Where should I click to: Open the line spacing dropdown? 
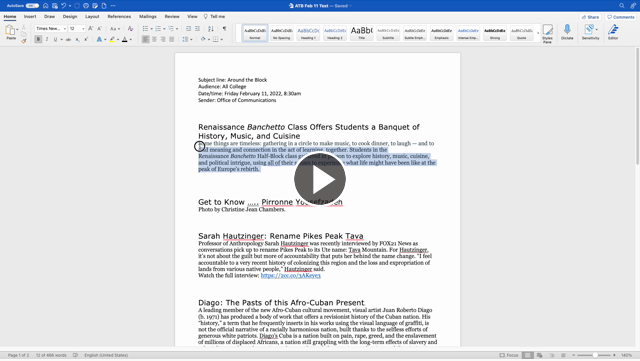click(187, 40)
